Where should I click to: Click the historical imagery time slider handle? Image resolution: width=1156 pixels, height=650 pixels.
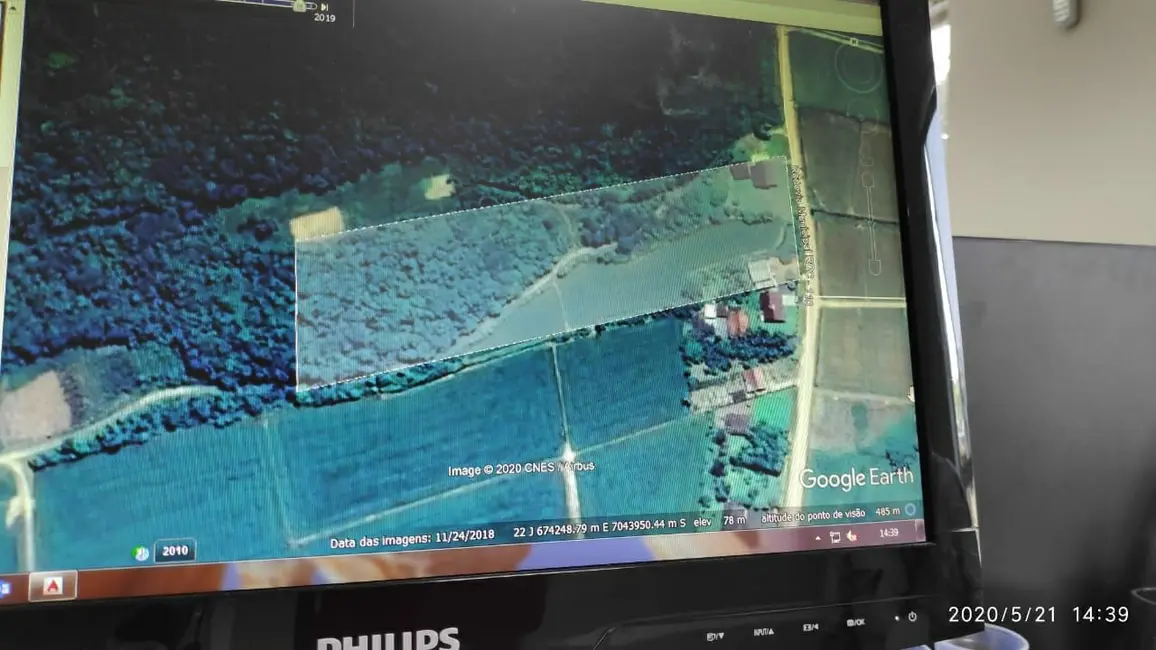pyautogui.click(x=298, y=5)
